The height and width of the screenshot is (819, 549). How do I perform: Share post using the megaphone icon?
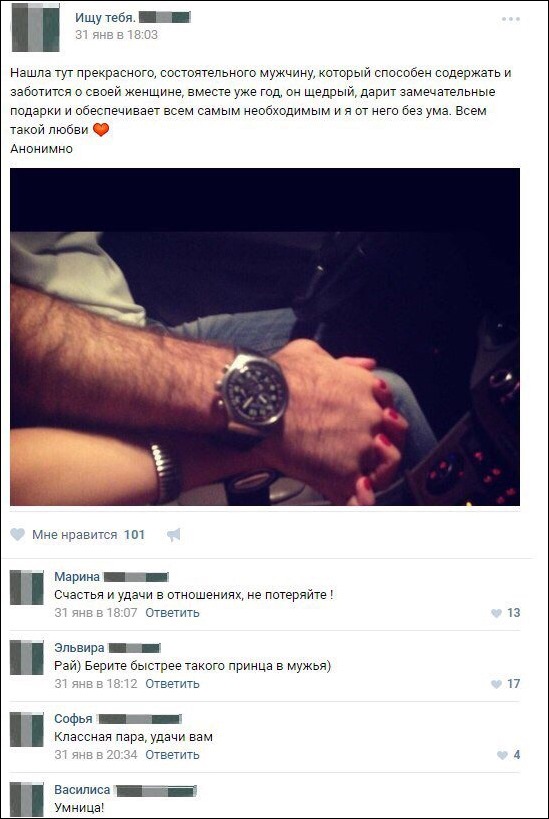coord(173,534)
